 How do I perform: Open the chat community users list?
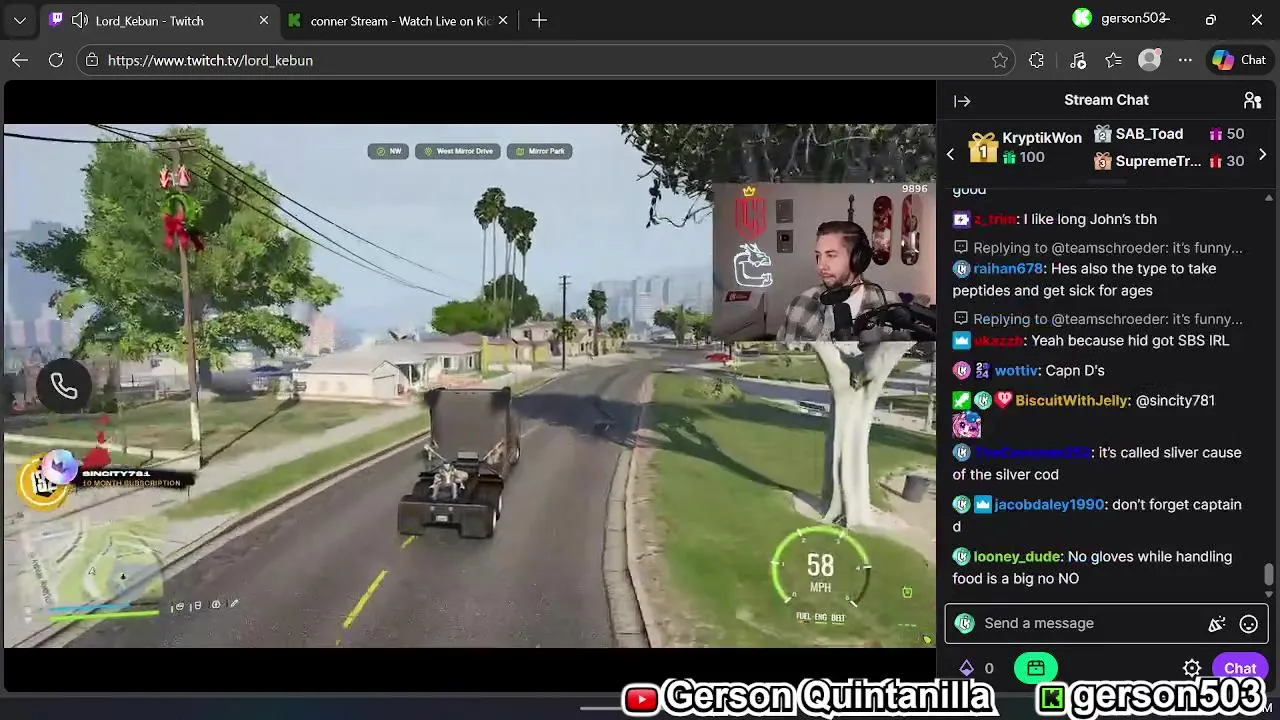(1252, 101)
